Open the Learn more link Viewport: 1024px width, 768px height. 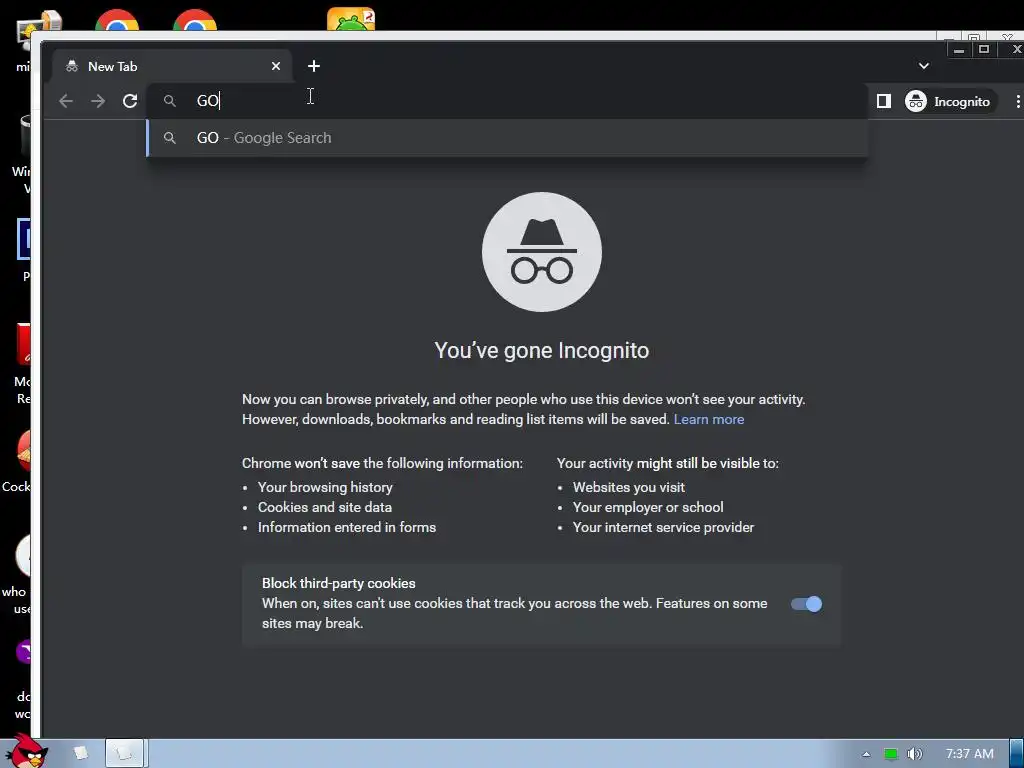pyautogui.click(x=709, y=419)
